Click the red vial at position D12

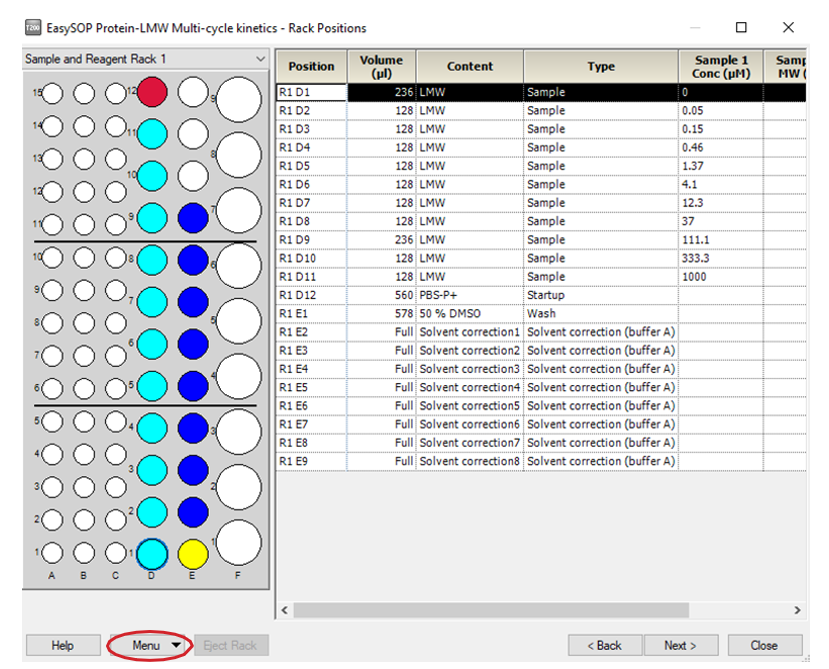pyautogui.click(x=152, y=92)
